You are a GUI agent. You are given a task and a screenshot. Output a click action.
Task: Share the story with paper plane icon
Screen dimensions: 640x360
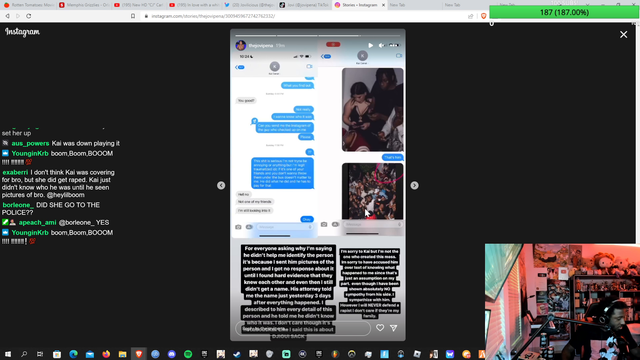point(393,328)
